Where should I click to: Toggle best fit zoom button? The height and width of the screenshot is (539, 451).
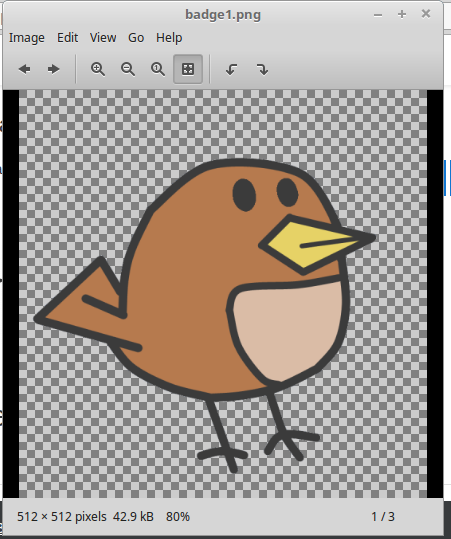point(188,69)
